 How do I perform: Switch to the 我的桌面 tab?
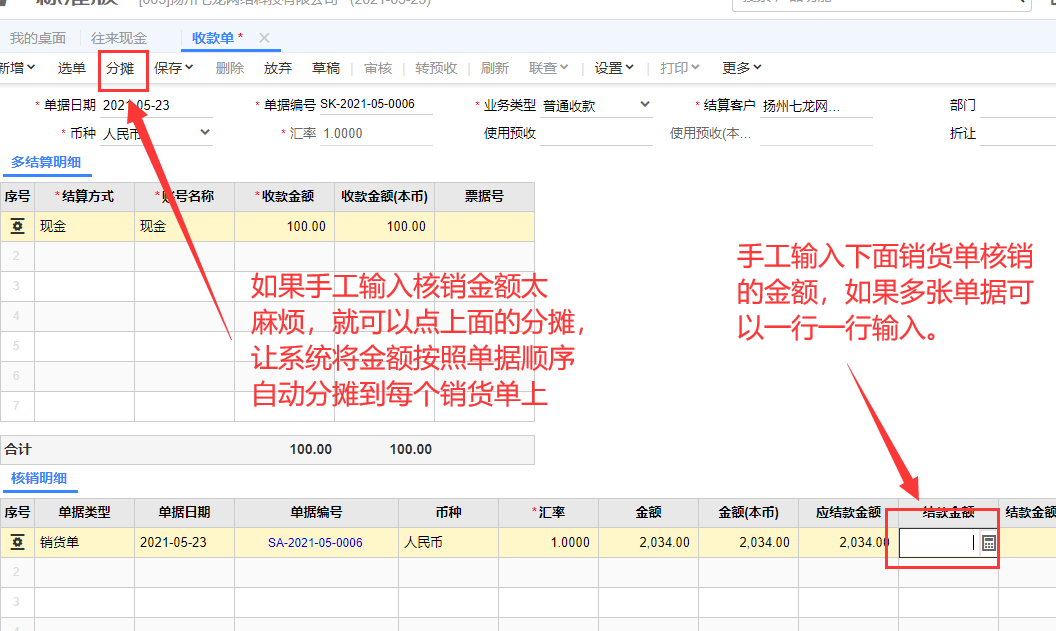point(38,38)
